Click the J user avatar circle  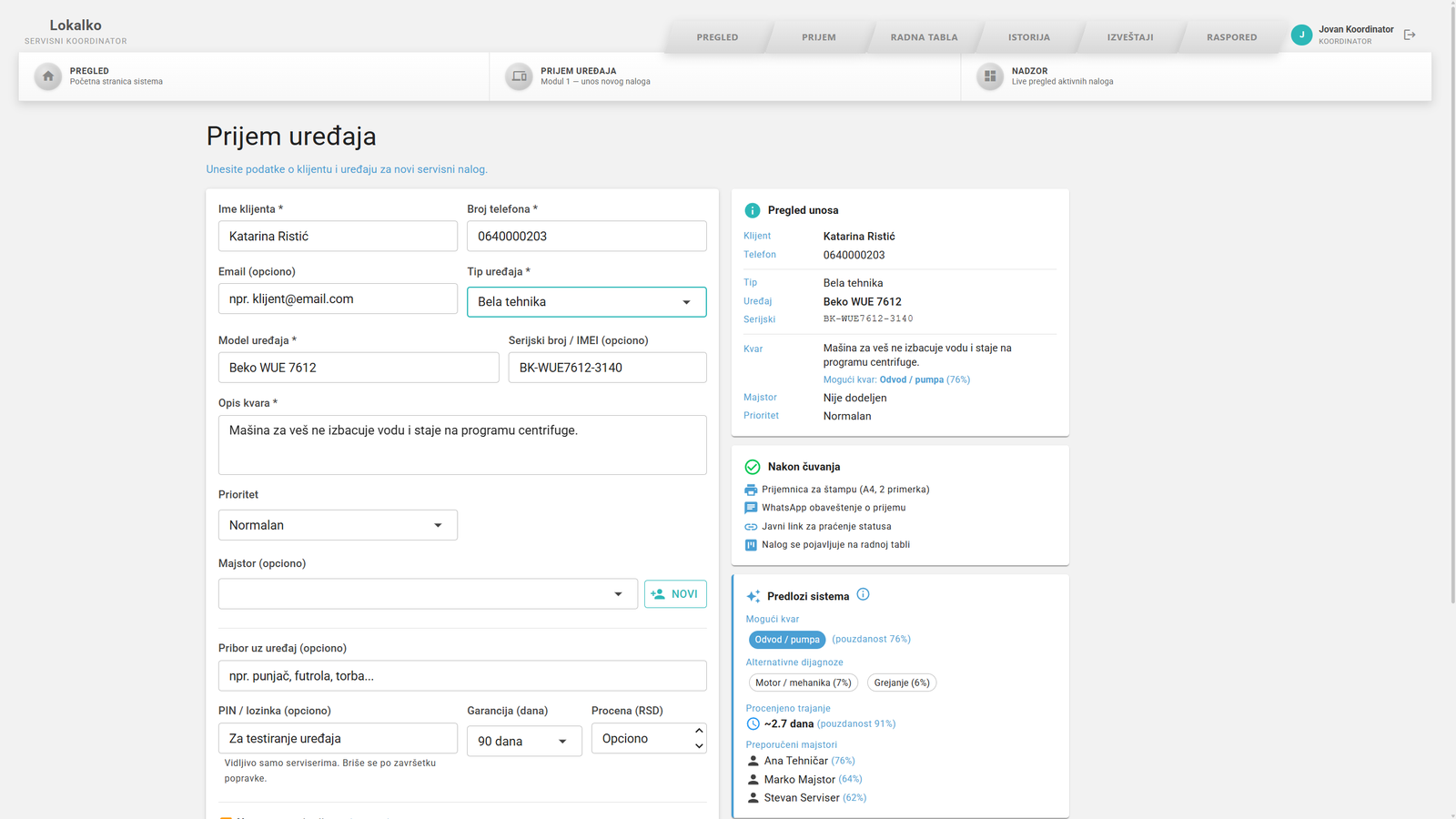coord(1301,35)
